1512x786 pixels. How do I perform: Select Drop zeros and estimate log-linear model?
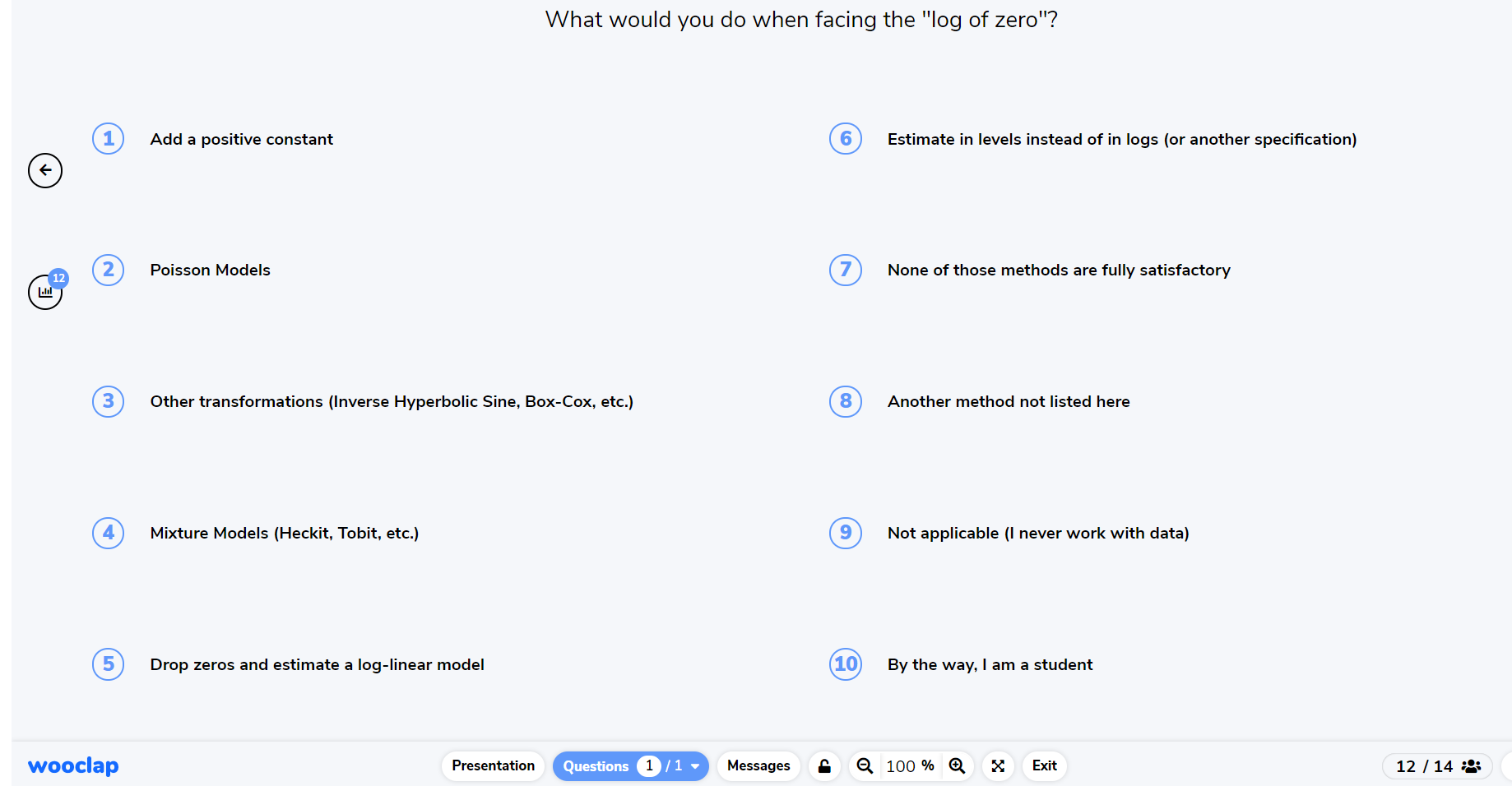[317, 664]
